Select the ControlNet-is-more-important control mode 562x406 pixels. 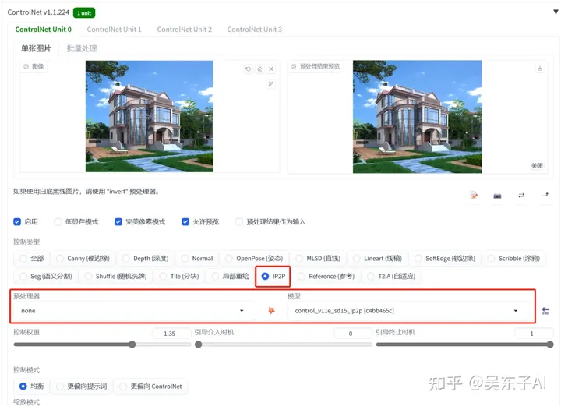[x=151, y=386]
